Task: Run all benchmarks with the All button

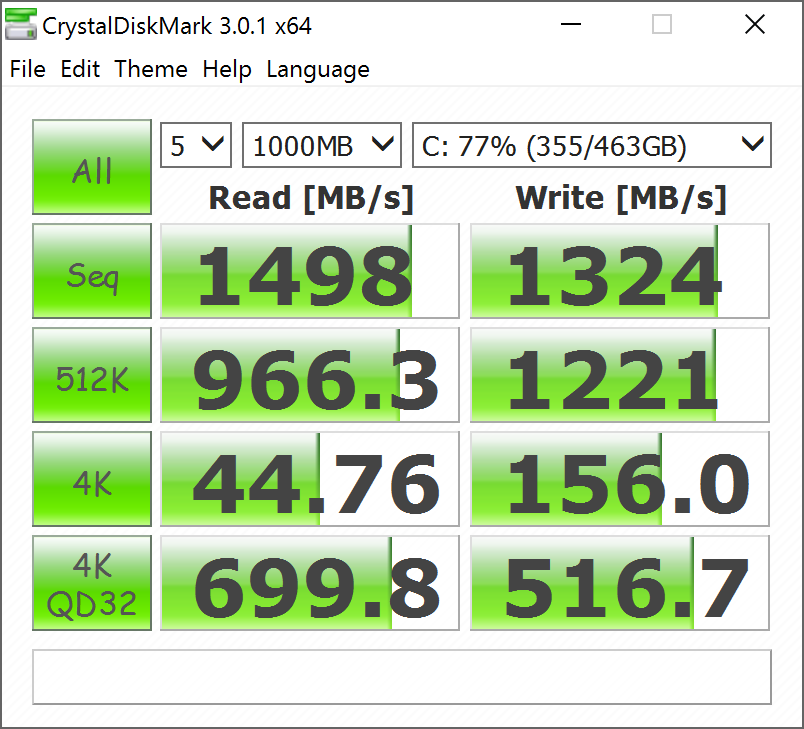Action: point(92,167)
